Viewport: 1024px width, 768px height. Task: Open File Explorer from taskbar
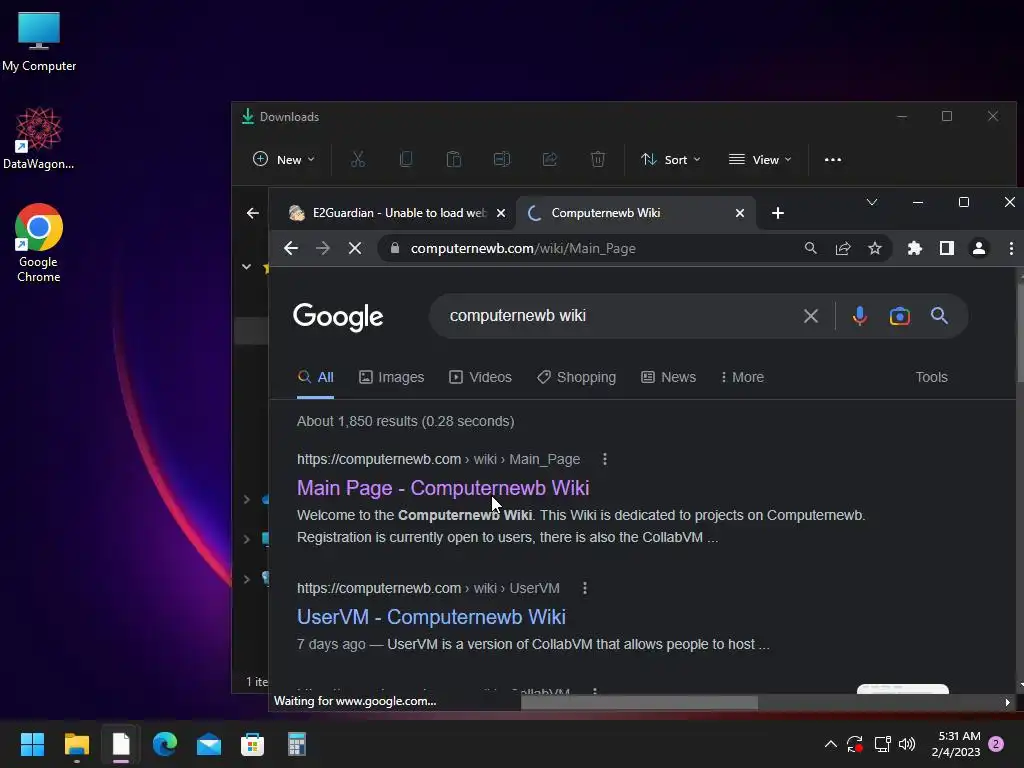pos(76,744)
